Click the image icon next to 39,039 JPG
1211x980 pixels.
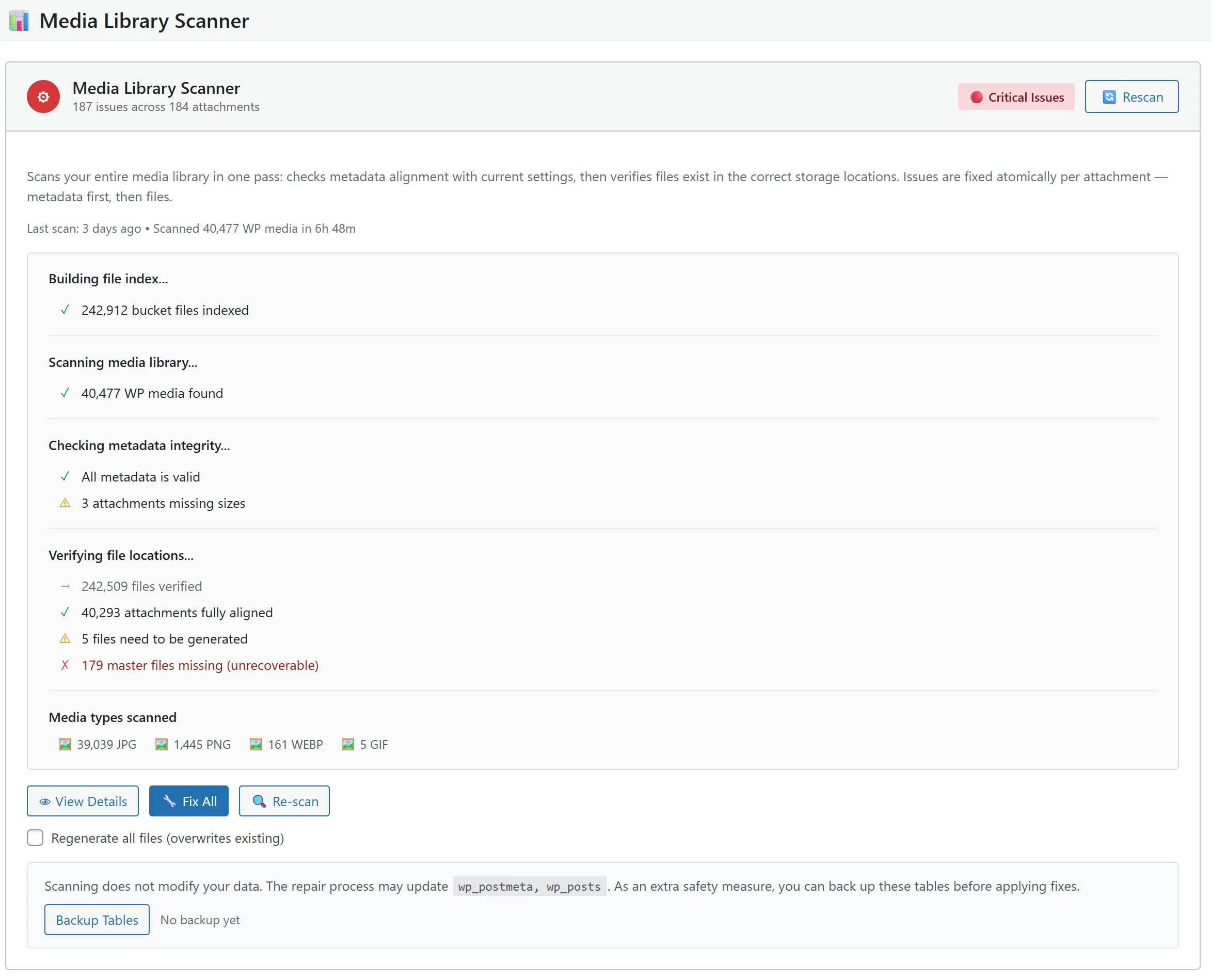click(65, 744)
